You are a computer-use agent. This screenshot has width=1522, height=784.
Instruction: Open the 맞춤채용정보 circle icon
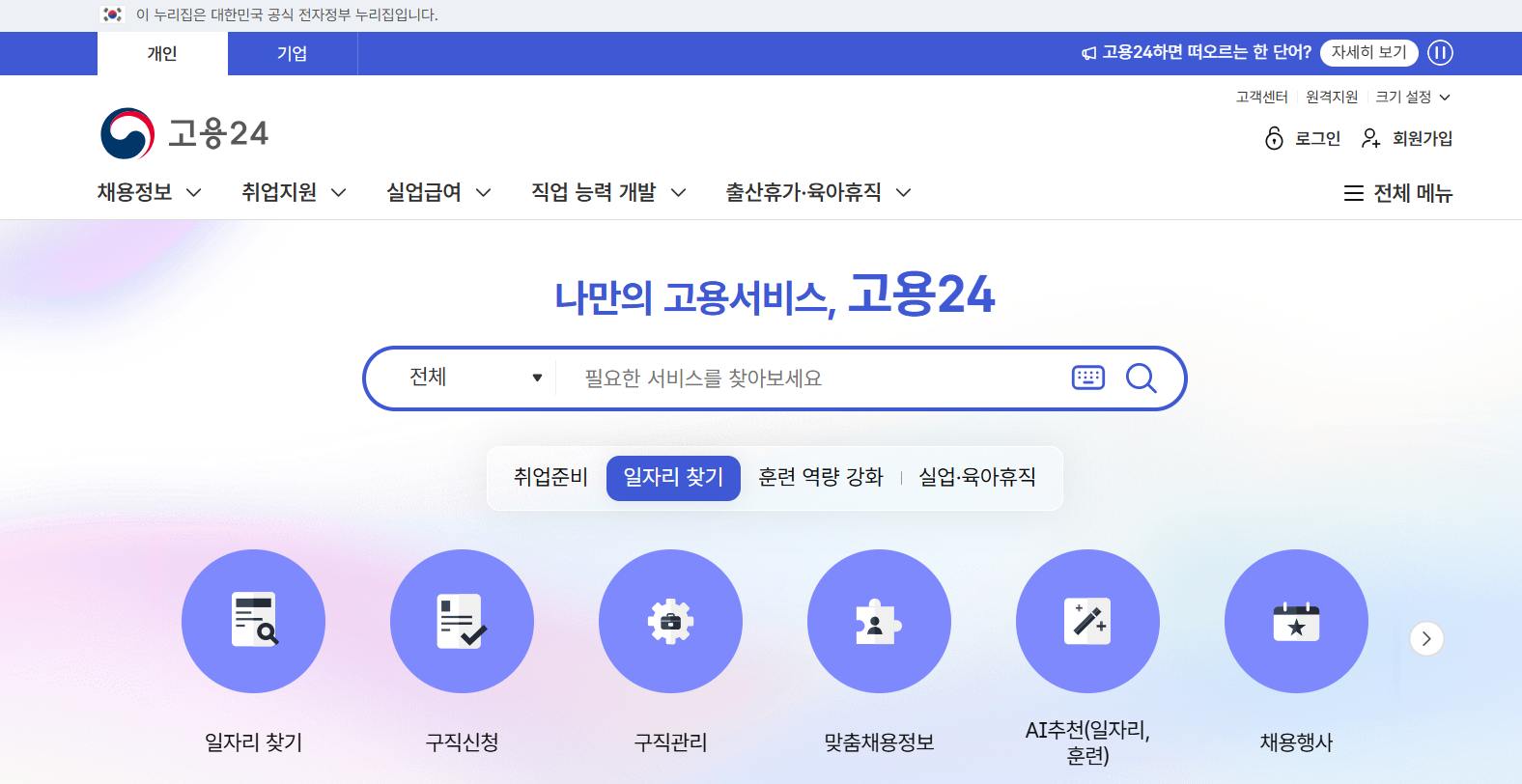click(x=879, y=621)
